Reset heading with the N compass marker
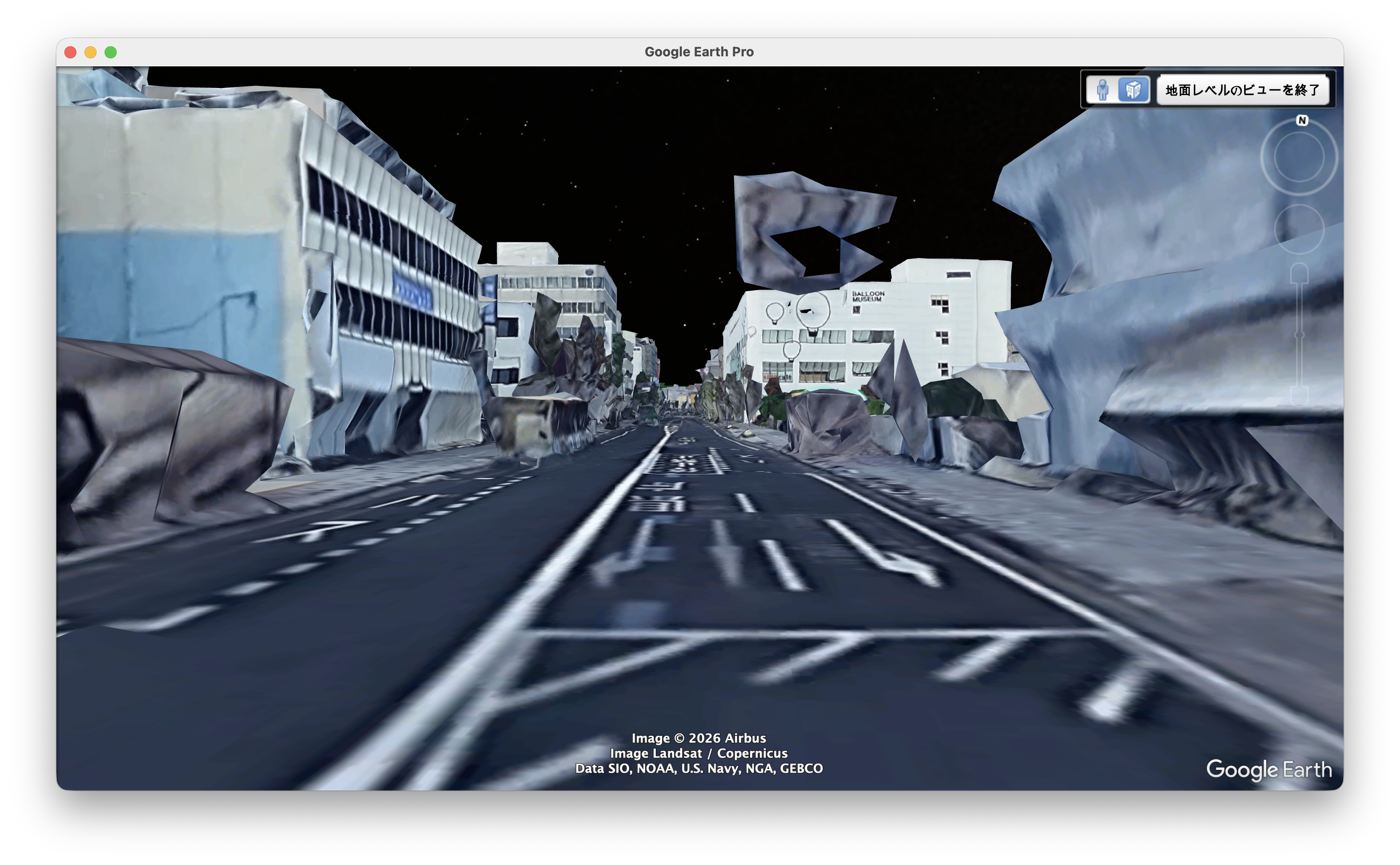 click(x=1302, y=120)
